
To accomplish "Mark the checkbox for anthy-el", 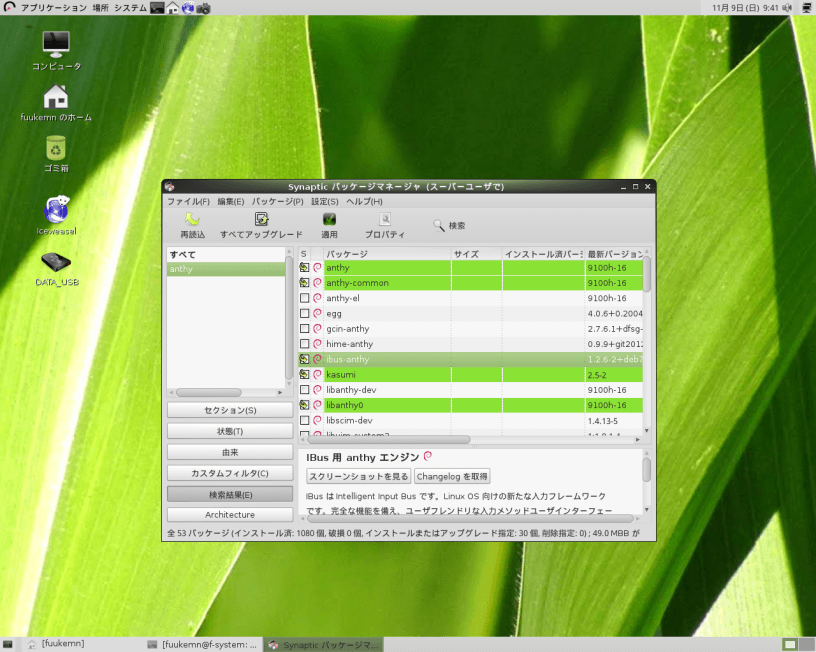I will click(304, 298).
